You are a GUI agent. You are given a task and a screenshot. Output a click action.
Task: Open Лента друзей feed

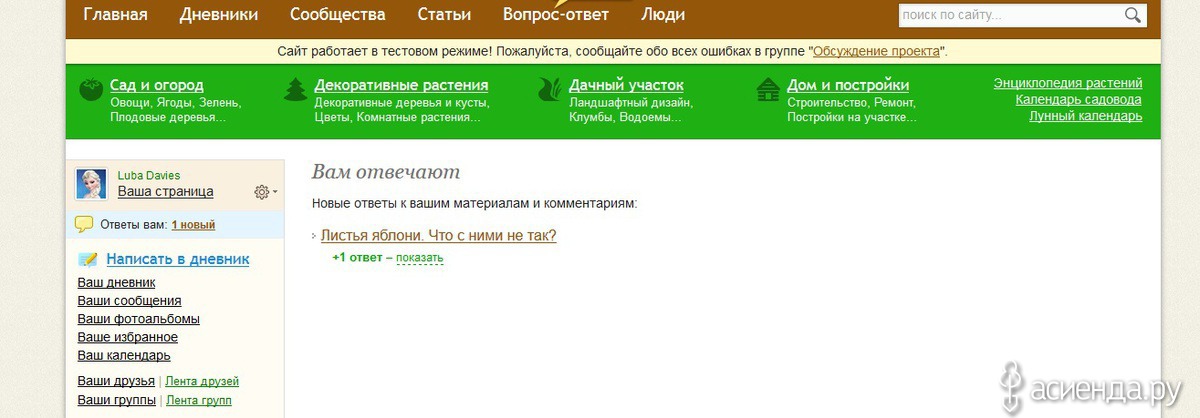[x=202, y=381]
